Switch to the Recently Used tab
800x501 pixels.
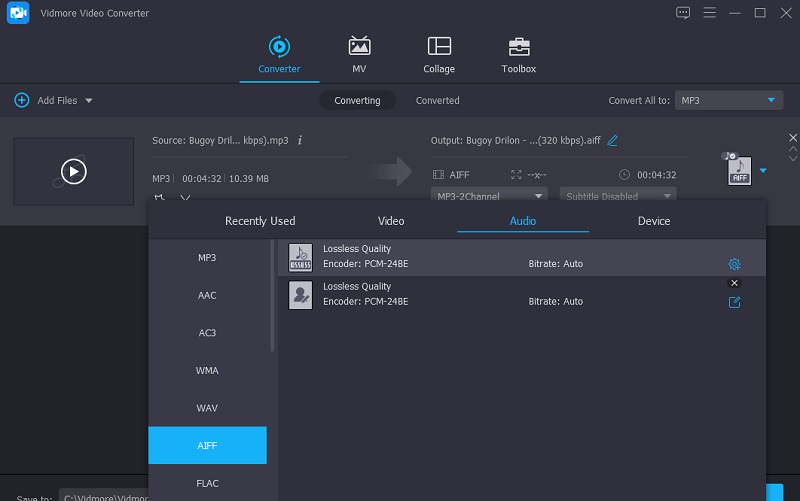click(x=260, y=221)
